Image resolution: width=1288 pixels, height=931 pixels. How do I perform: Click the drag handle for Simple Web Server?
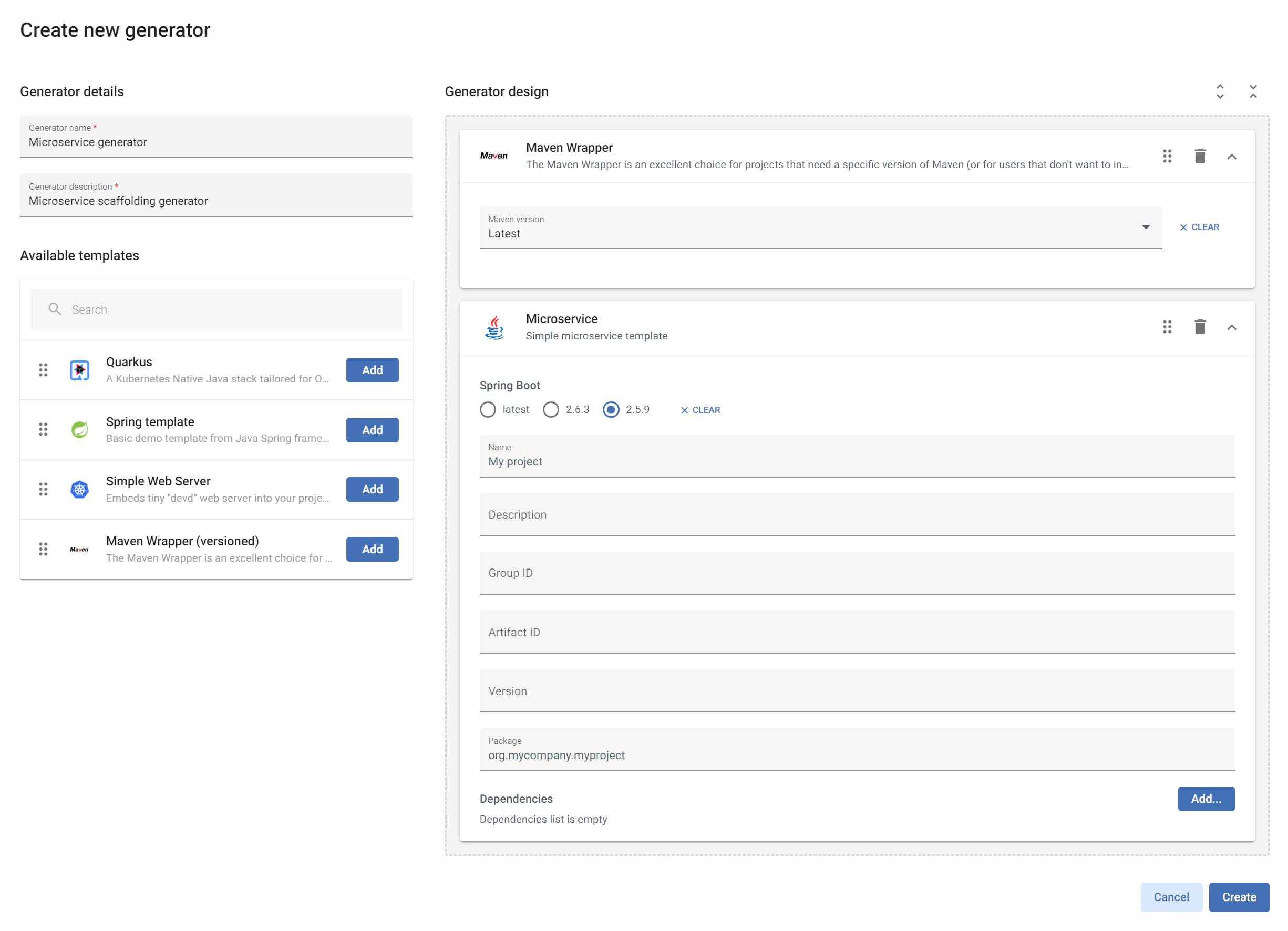[x=43, y=489]
